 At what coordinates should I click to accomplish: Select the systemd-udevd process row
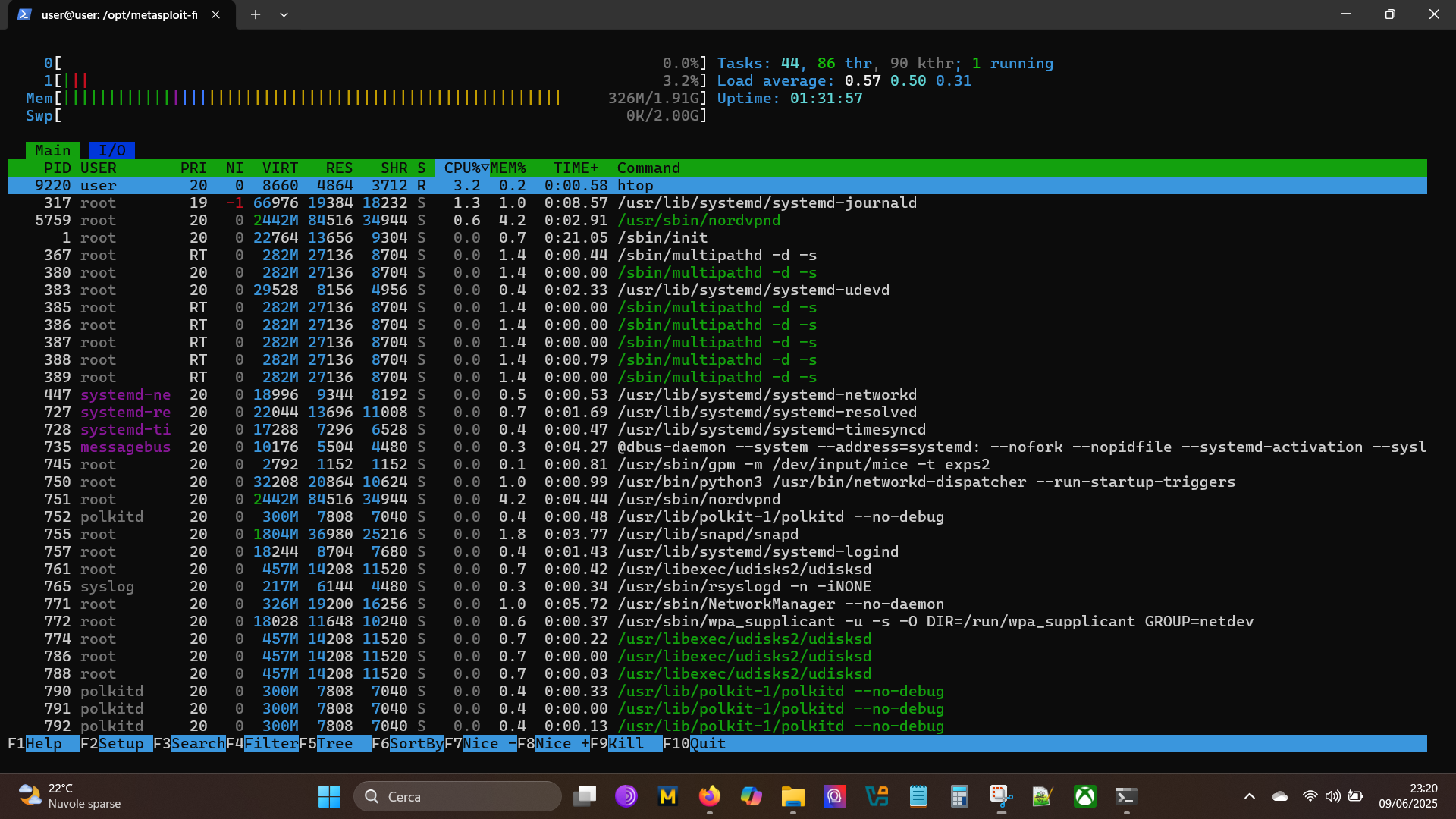717,290
